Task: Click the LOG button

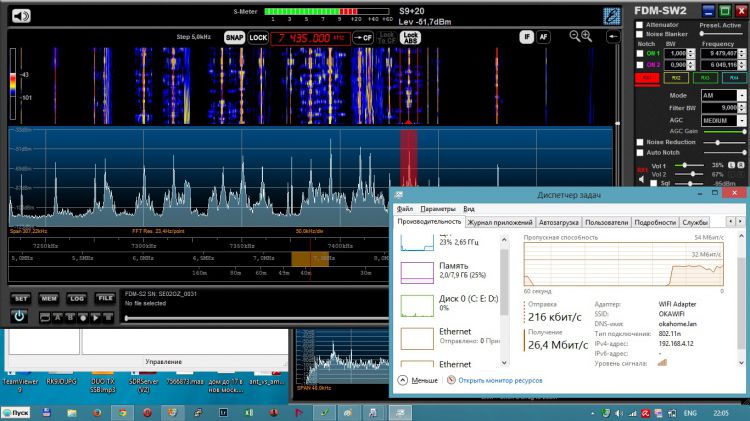Action: click(77, 299)
